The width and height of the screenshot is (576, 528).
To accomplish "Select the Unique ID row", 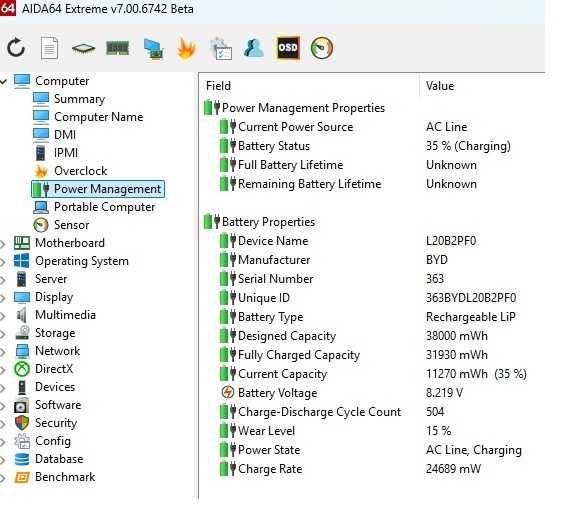I will tap(368, 298).
